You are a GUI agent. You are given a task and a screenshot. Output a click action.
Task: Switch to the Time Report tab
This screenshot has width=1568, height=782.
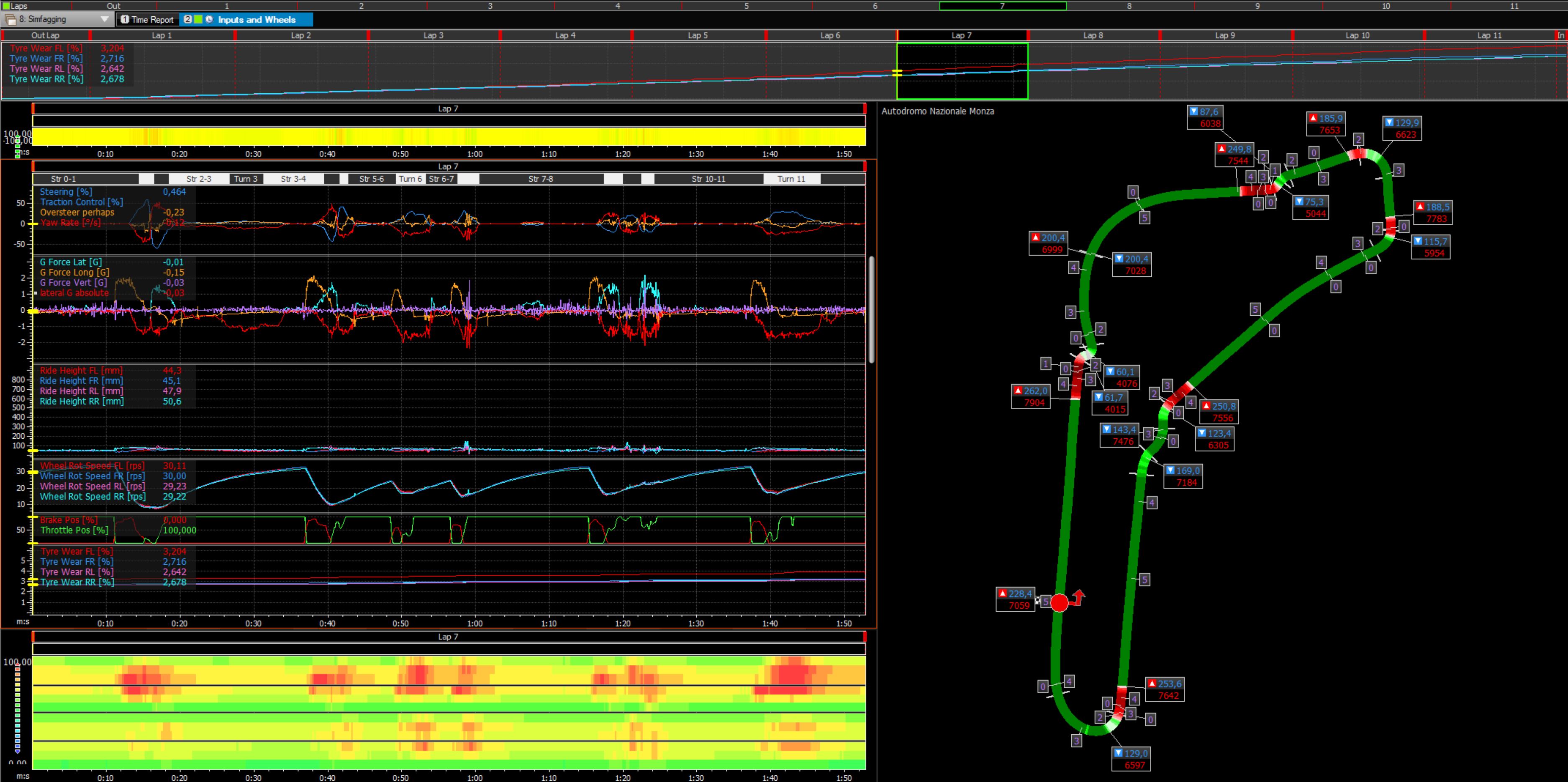[x=147, y=20]
